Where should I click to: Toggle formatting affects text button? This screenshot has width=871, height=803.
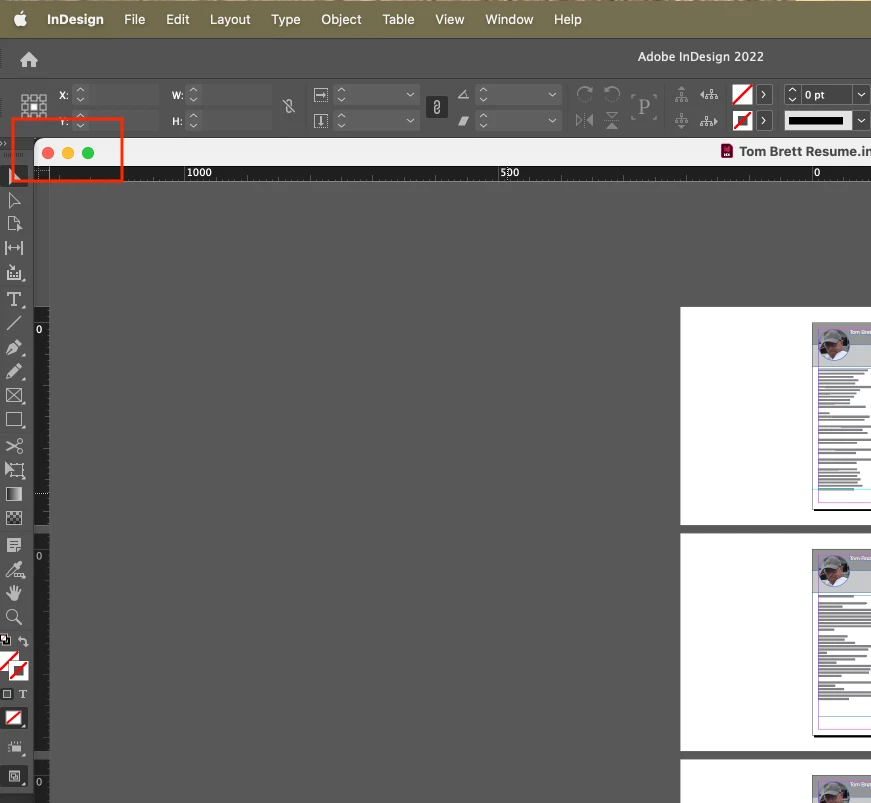(x=23, y=694)
